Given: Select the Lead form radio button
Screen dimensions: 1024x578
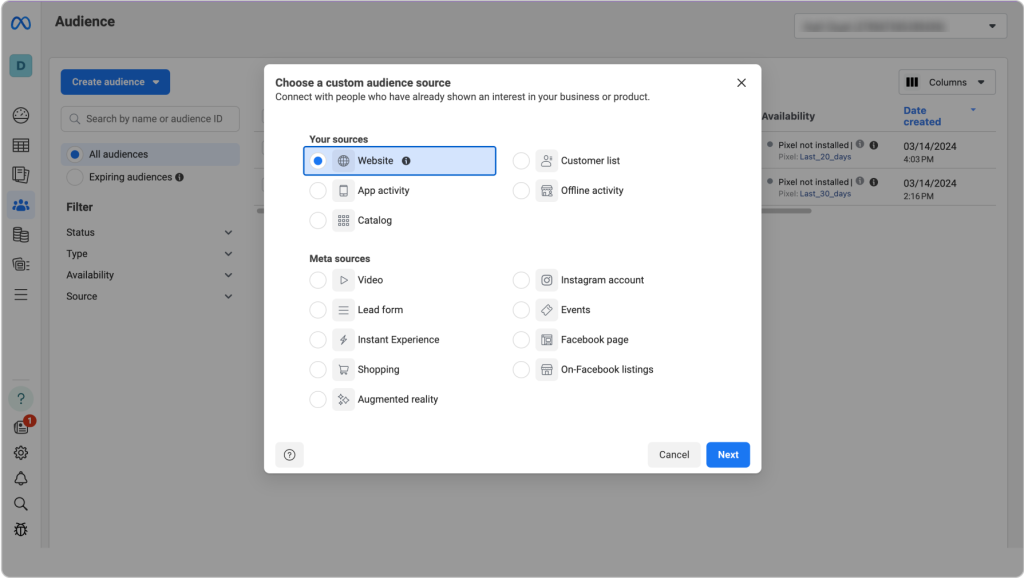Looking at the screenshot, I should [318, 310].
